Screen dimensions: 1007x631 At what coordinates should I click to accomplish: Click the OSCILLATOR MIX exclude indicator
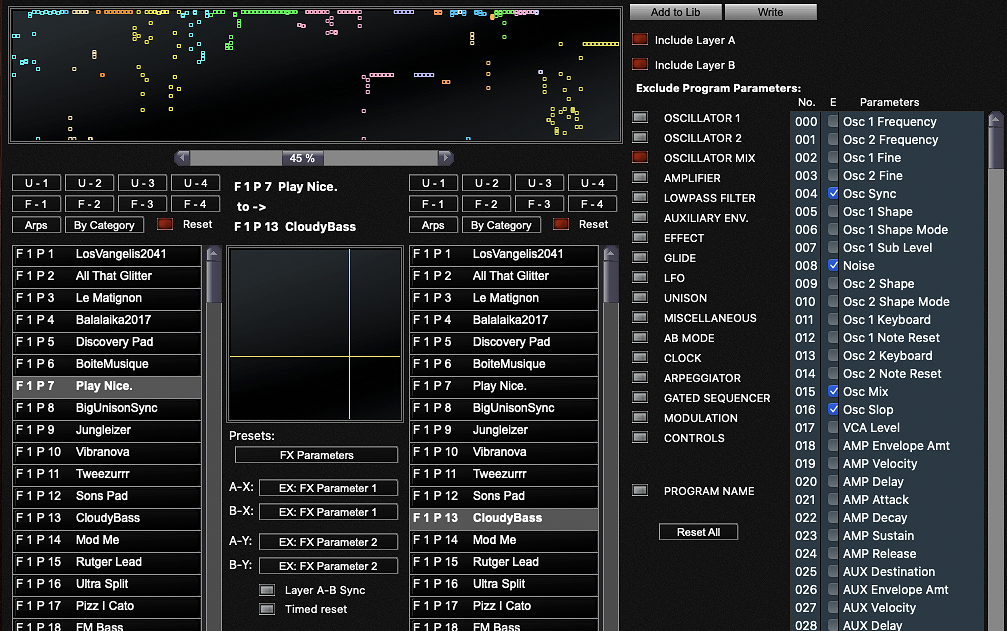pos(640,158)
